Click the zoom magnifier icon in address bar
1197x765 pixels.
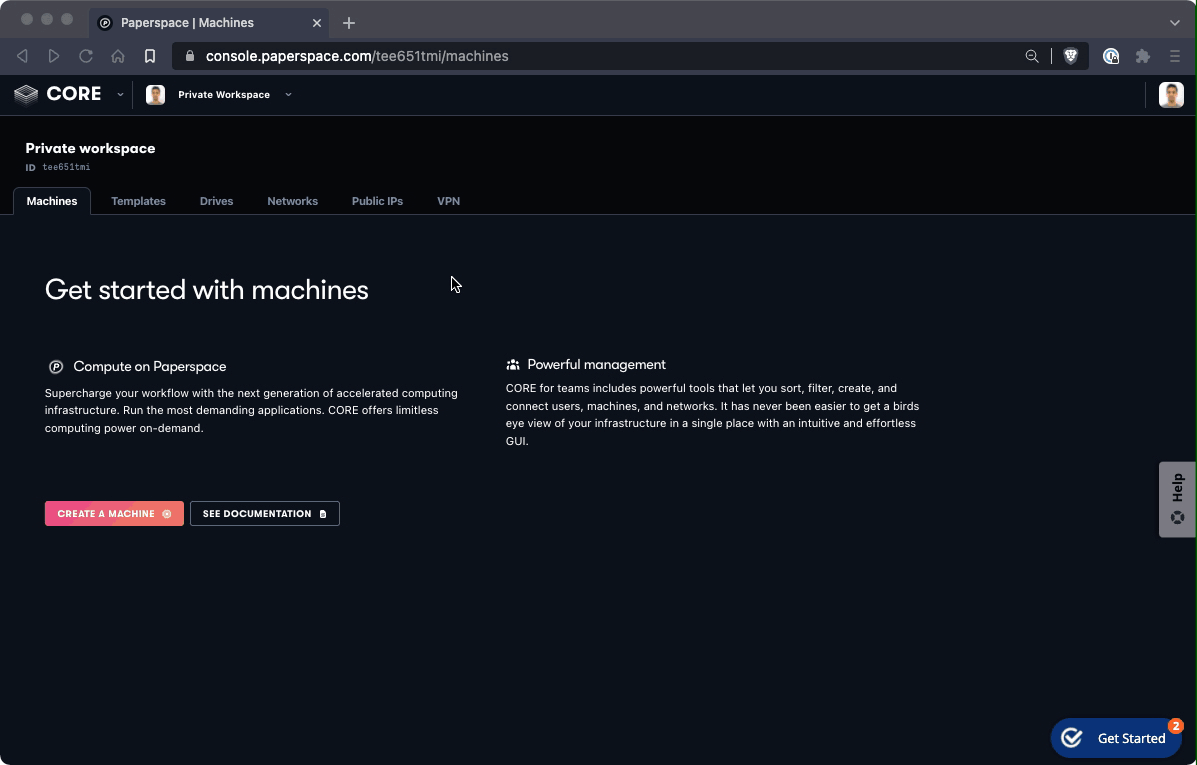[1032, 56]
